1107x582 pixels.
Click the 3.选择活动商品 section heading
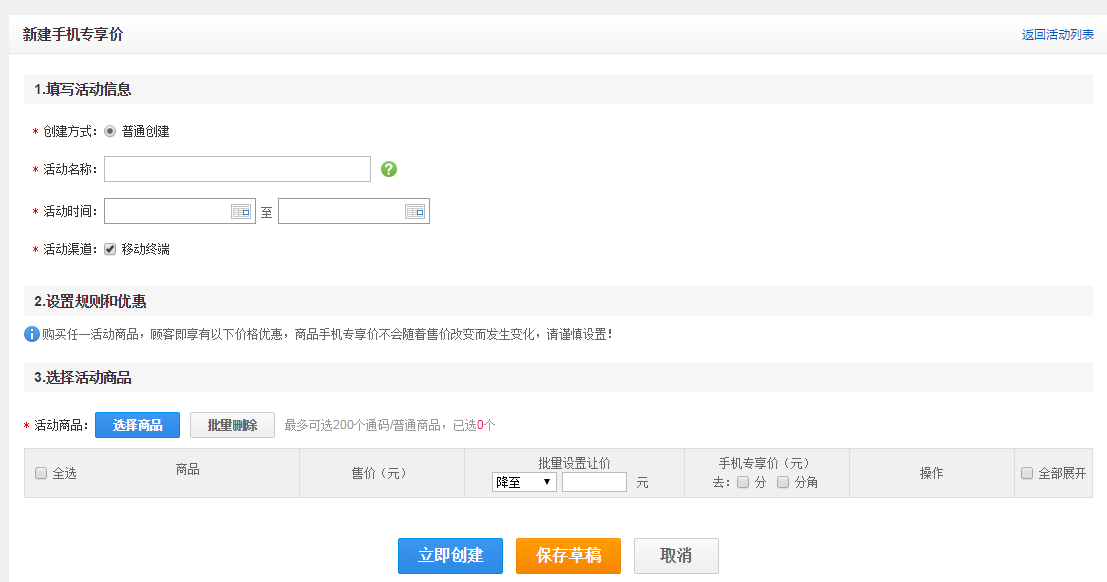click(x=83, y=378)
